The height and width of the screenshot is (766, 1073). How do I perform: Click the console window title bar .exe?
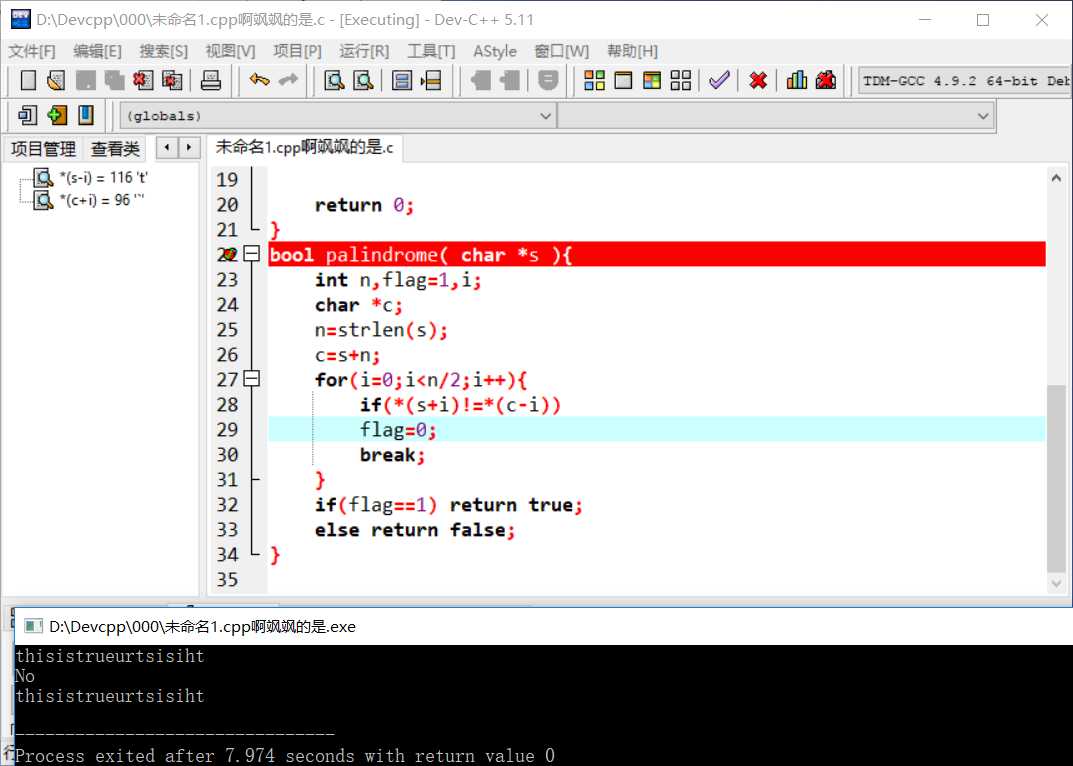click(x=543, y=626)
